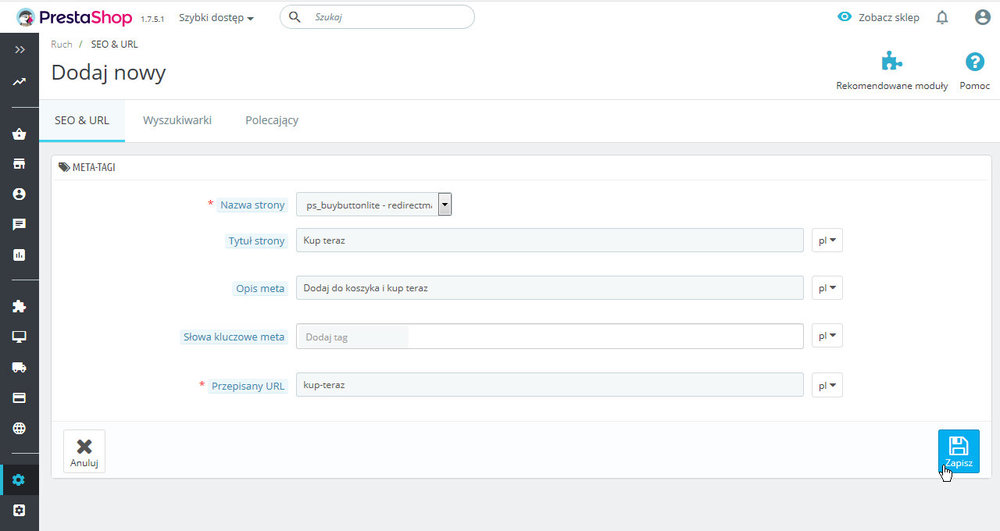The image size is (1000, 531).
Task: Click the Przepisany URL label
Action: 248,386
